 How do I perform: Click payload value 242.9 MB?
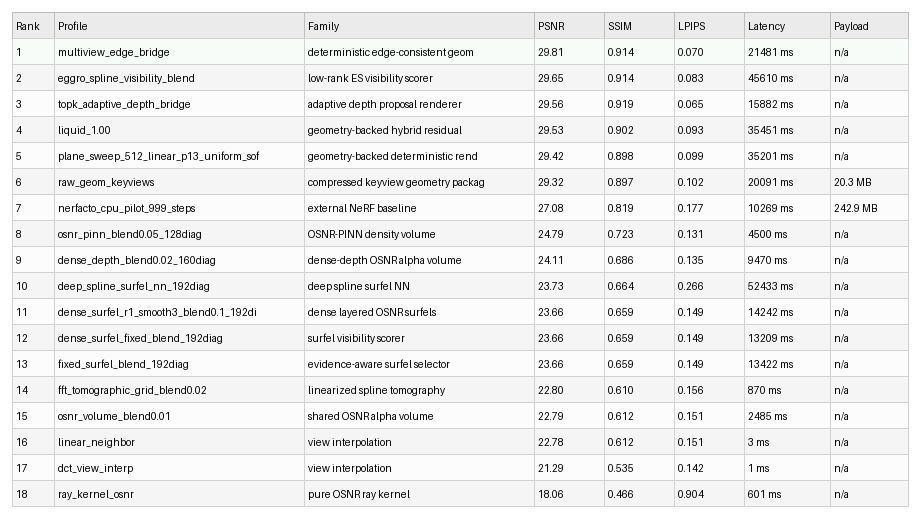(855, 208)
